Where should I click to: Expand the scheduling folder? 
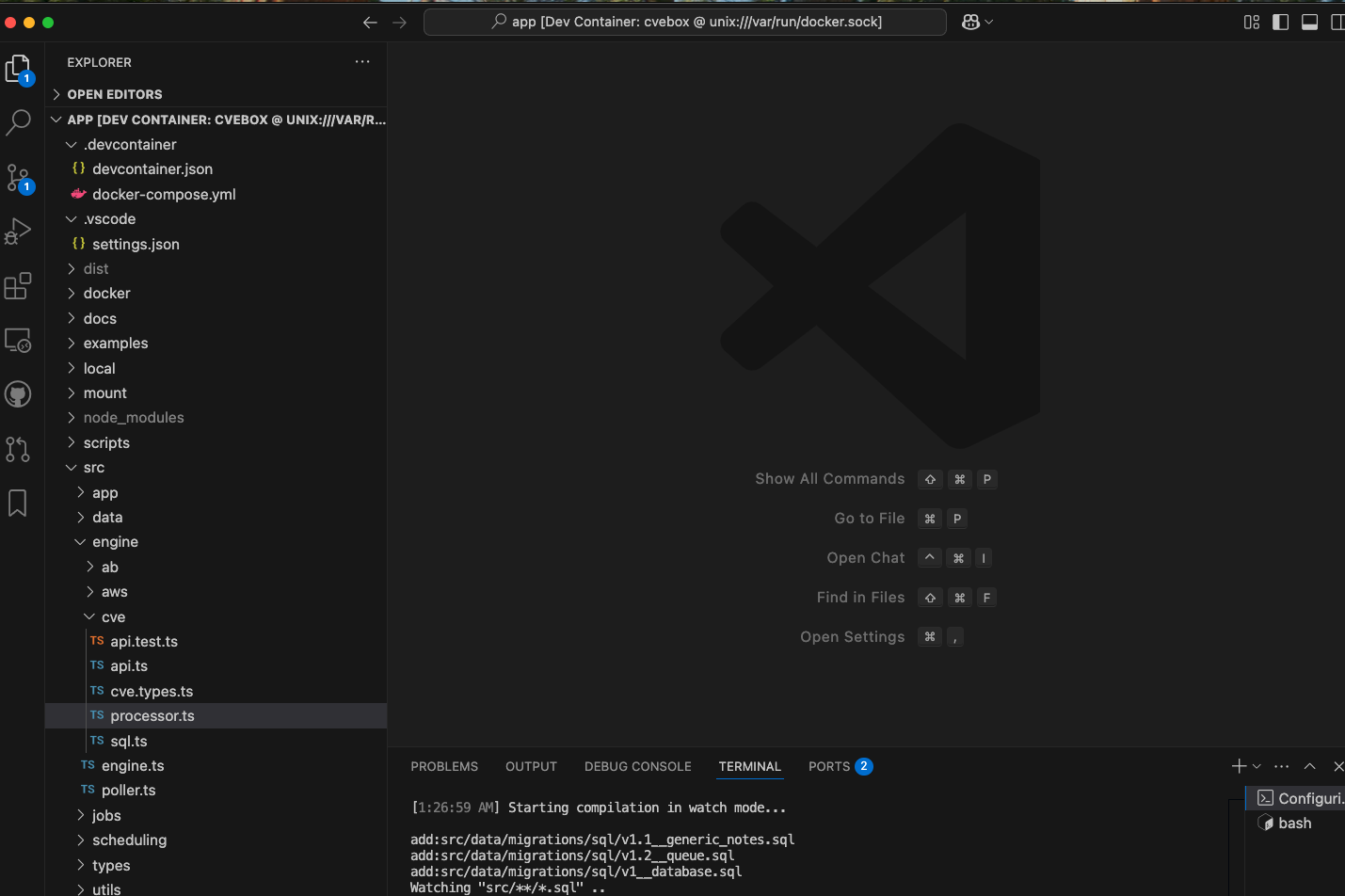point(216,840)
